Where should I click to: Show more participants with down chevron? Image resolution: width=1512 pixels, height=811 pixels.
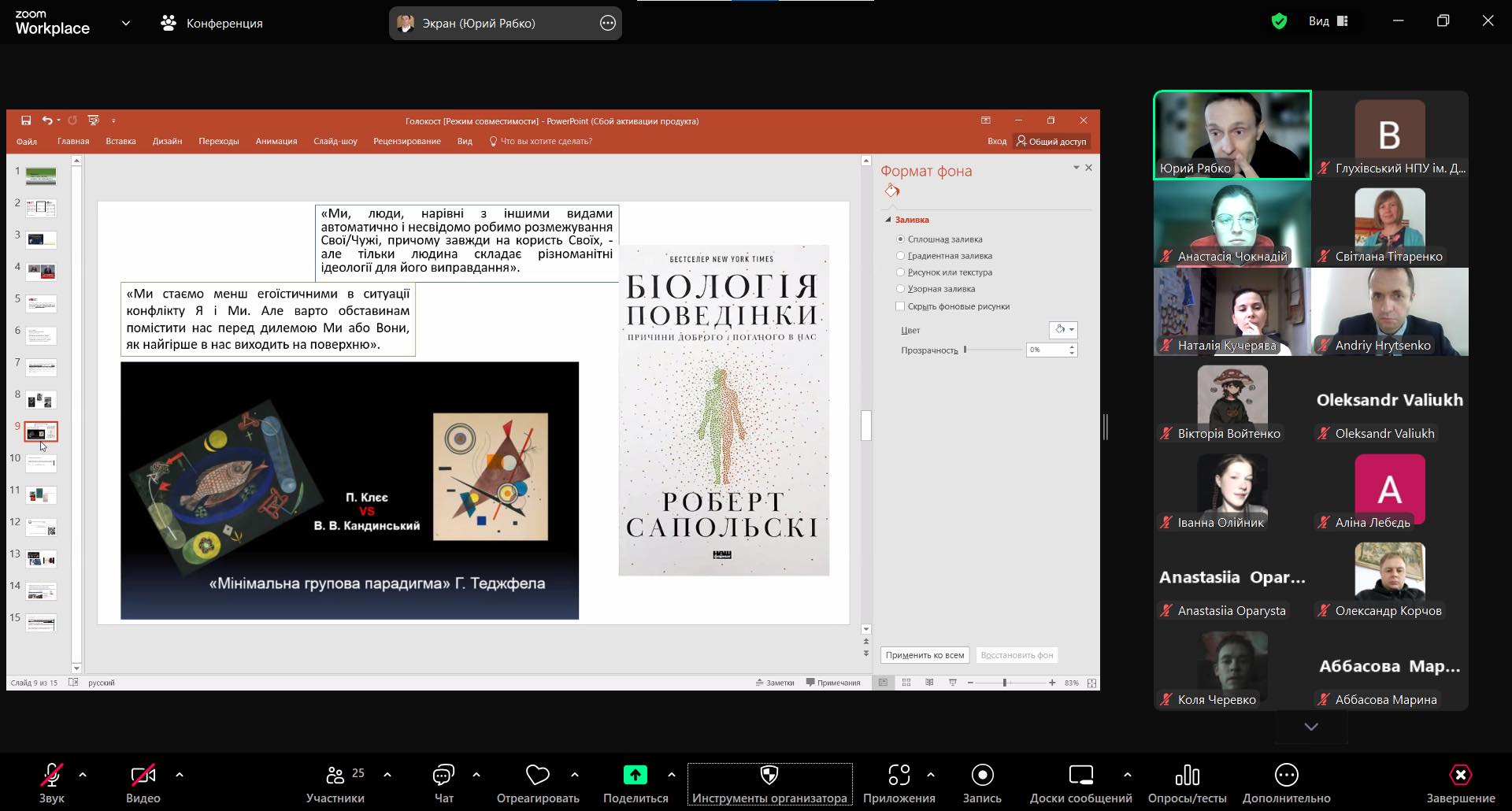coord(1311,727)
